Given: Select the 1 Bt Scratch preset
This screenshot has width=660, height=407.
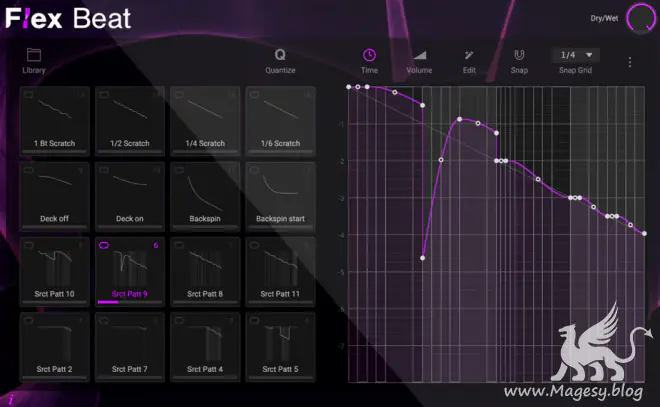Looking at the screenshot, I should 55,121.
